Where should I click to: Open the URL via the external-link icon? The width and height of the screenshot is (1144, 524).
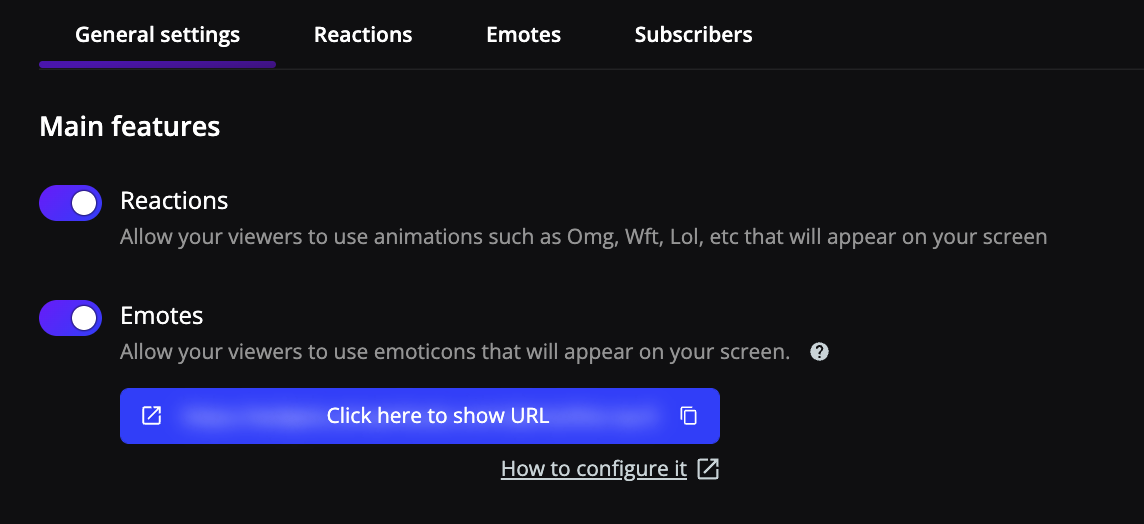coord(151,416)
